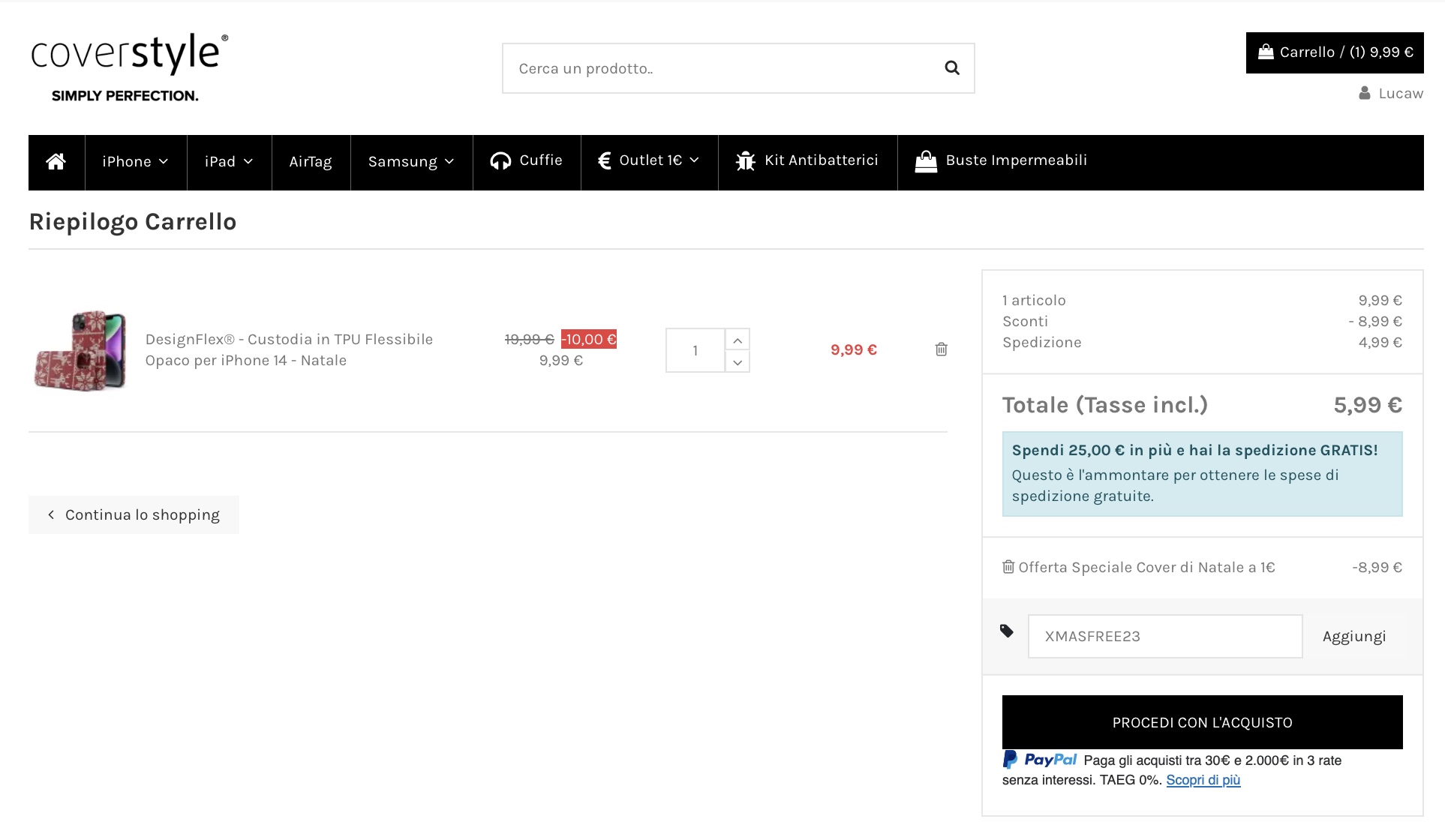Click the Coverstyle logo
The height and width of the screenshot is (840, 1445).
tap(129, 67)
